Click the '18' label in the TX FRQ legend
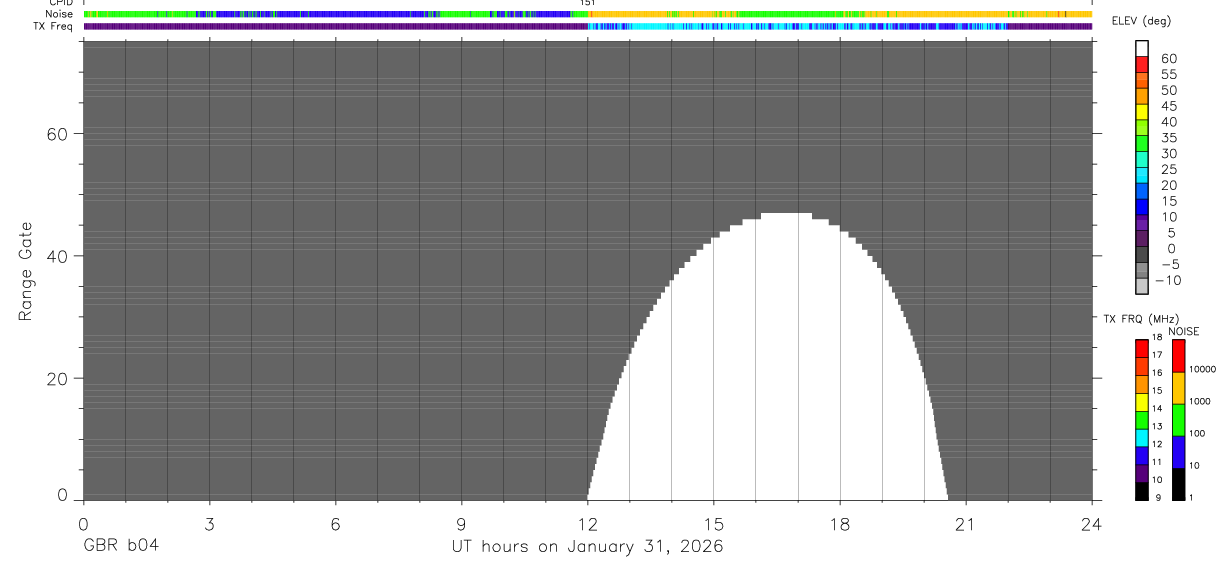The height and width of the screenshot is (567, 1228). (x=1157, y=338)
